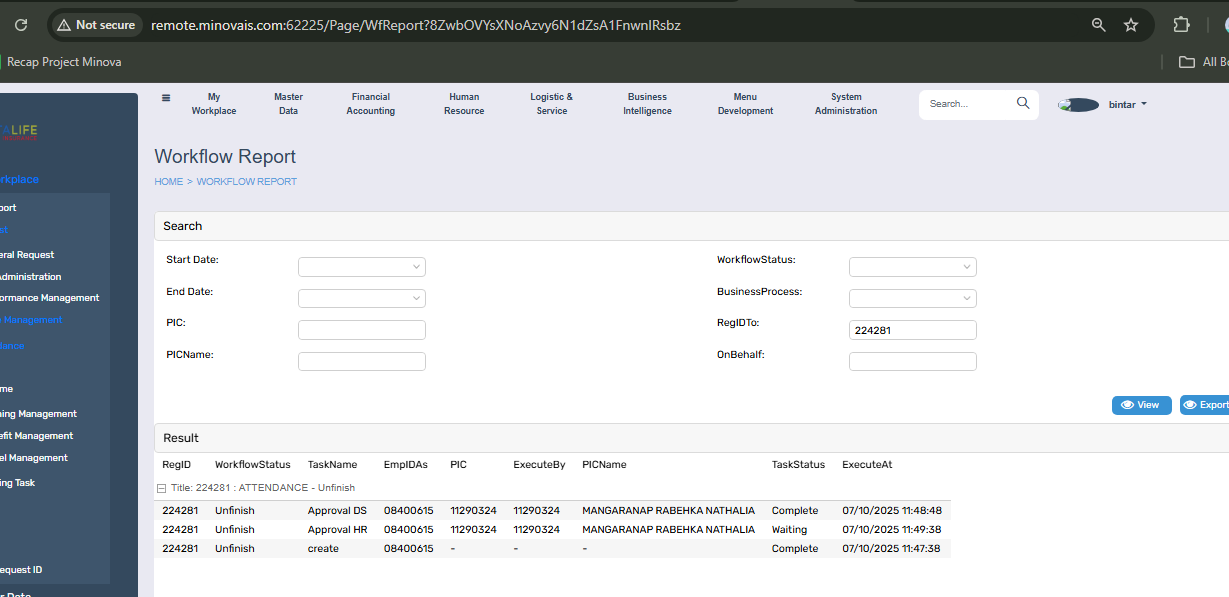Reload the page with browser refresh icon
The image size is (1229, 597).
pyautogui.click(x=21, y=25)
